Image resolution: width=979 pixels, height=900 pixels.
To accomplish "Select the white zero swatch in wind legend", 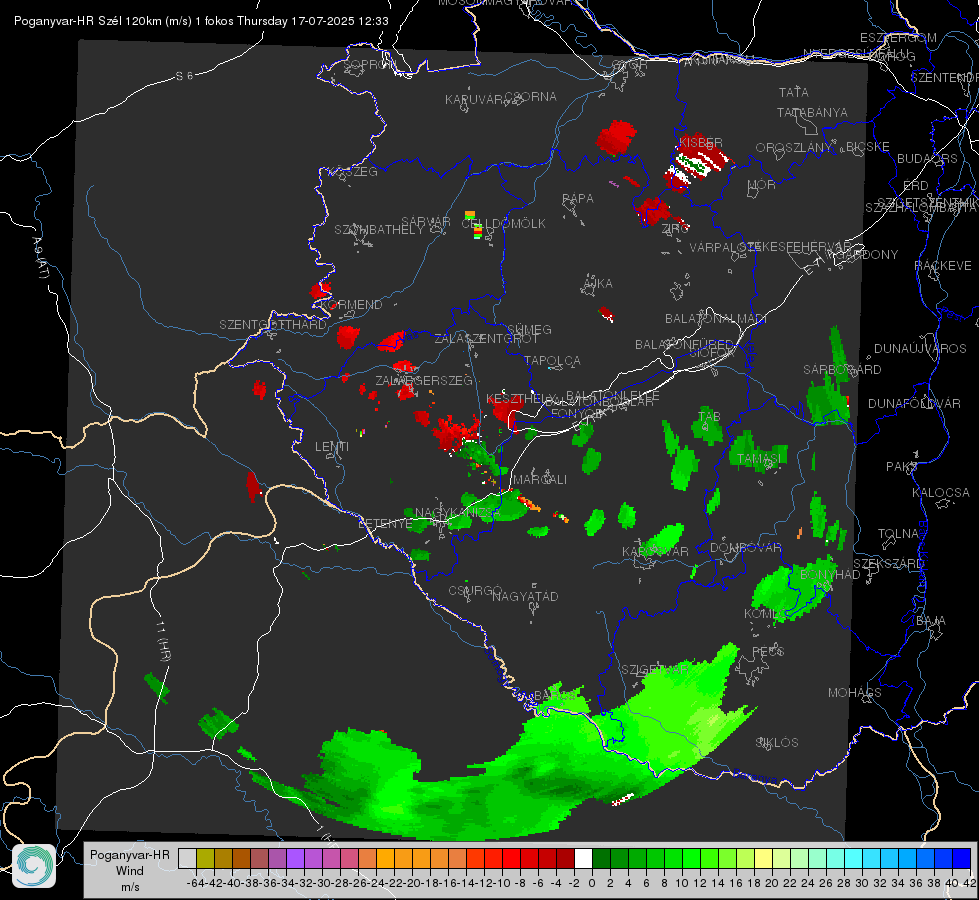I will pyautogui.click(x=583, y=858).
